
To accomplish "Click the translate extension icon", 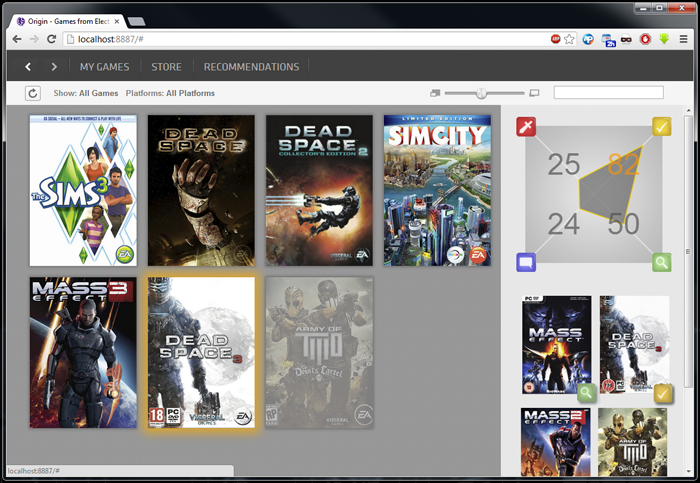I will (x=608, y=40).
